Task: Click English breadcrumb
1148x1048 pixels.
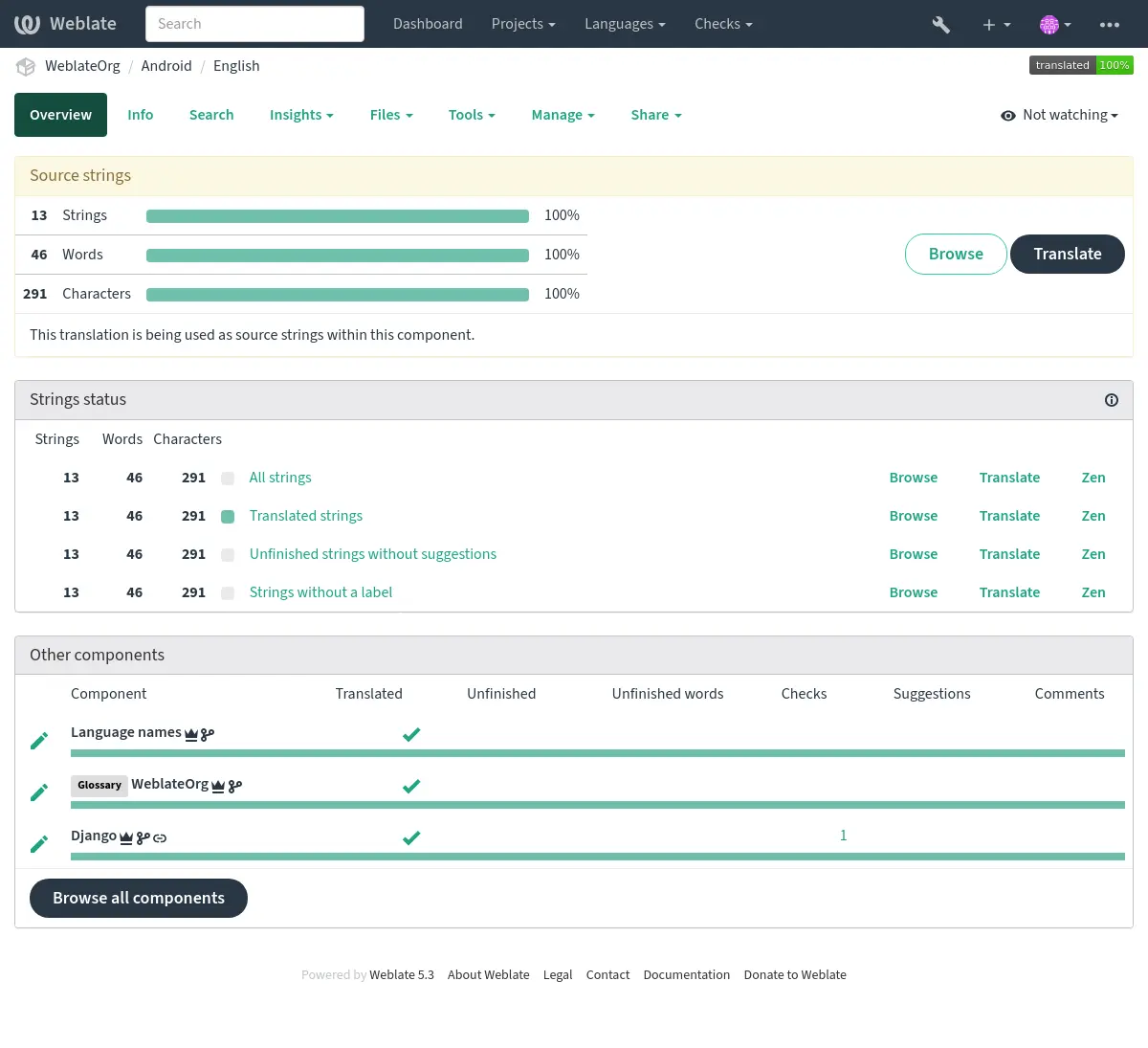Action: click(x=236, y=66)
